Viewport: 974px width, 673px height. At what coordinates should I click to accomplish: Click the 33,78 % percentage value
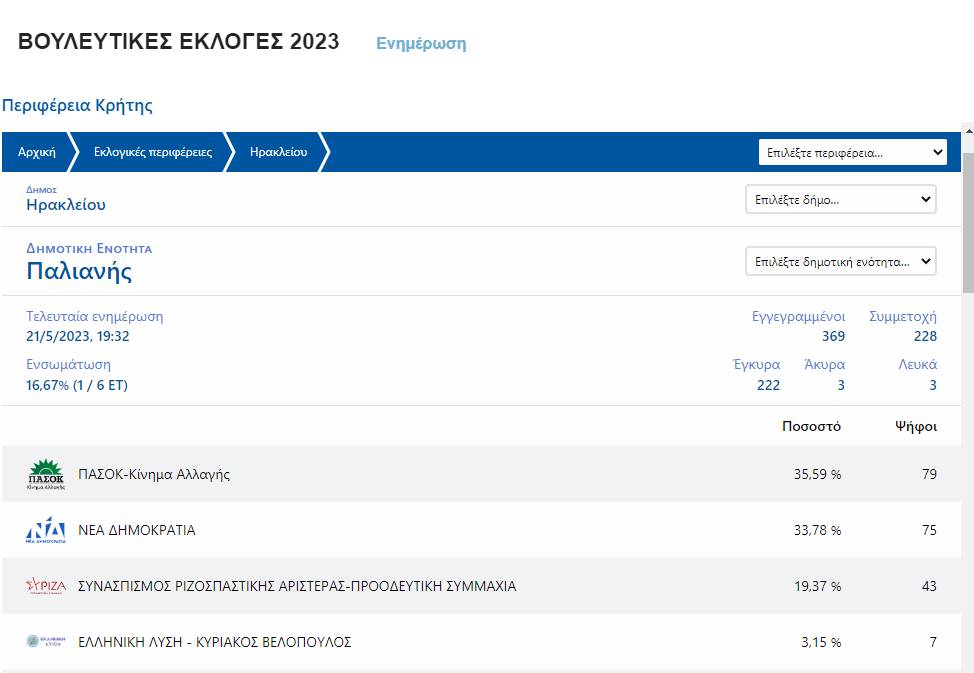817,530
